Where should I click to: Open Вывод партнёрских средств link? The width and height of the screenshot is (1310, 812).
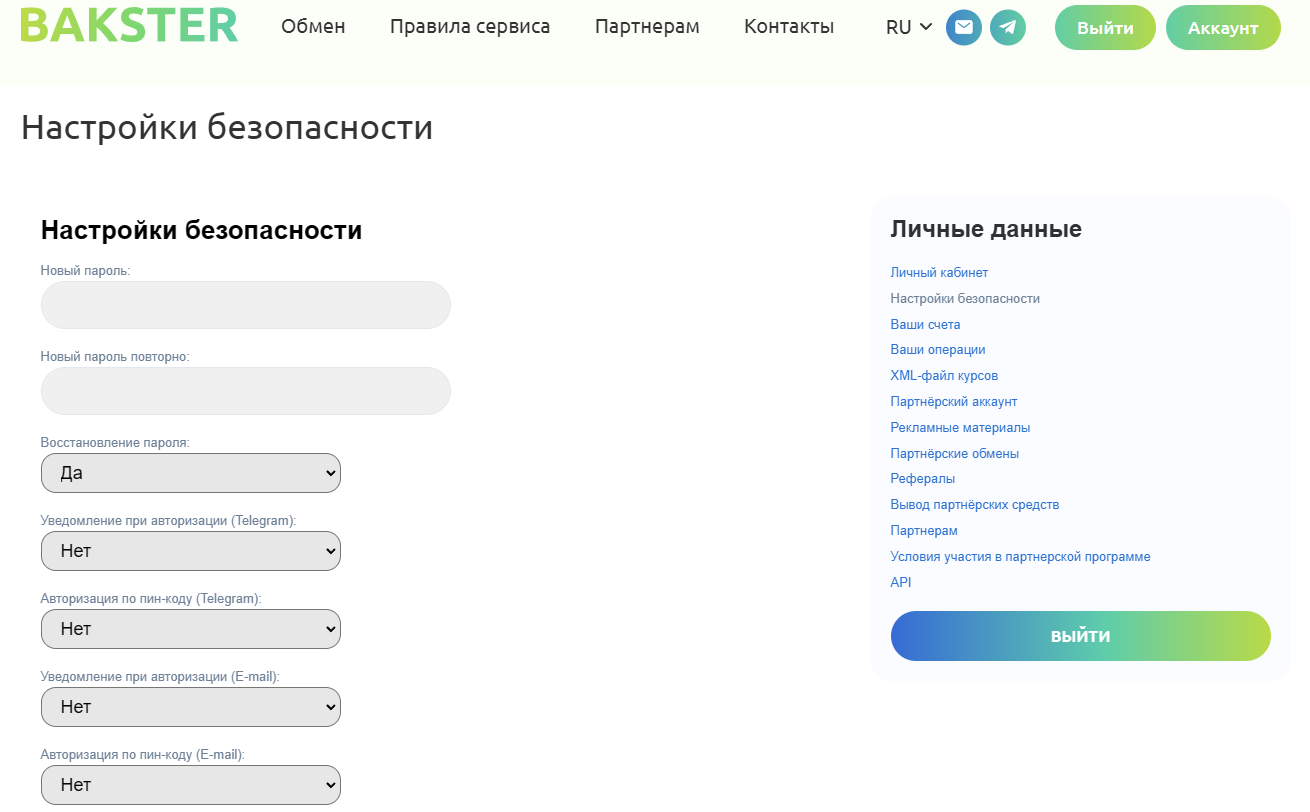tap(974, 505)
